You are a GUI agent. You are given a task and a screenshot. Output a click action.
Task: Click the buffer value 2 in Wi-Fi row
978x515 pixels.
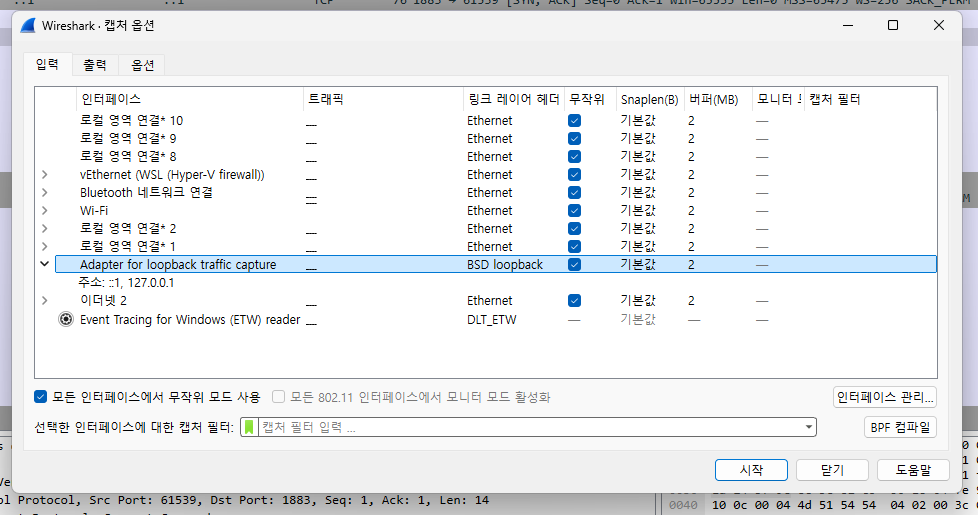[691, 211]
